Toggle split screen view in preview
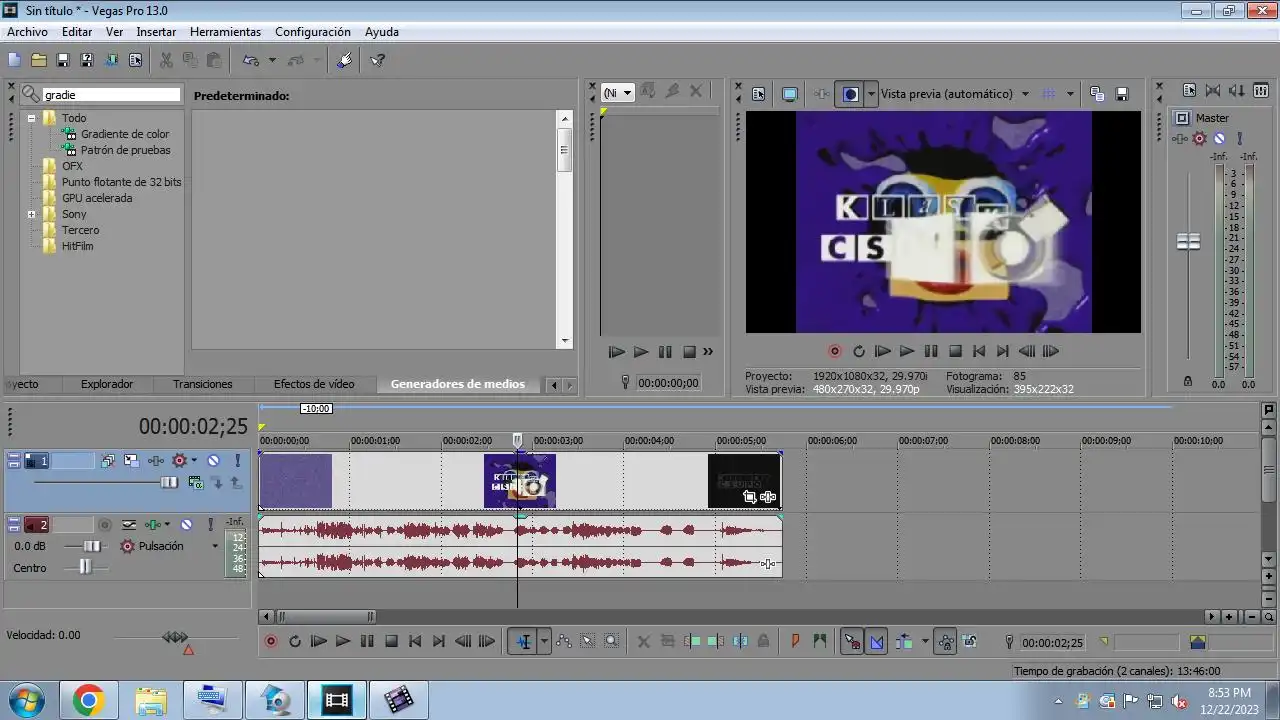The width and height of the screenshot is (1280, 720). (851, 94)
